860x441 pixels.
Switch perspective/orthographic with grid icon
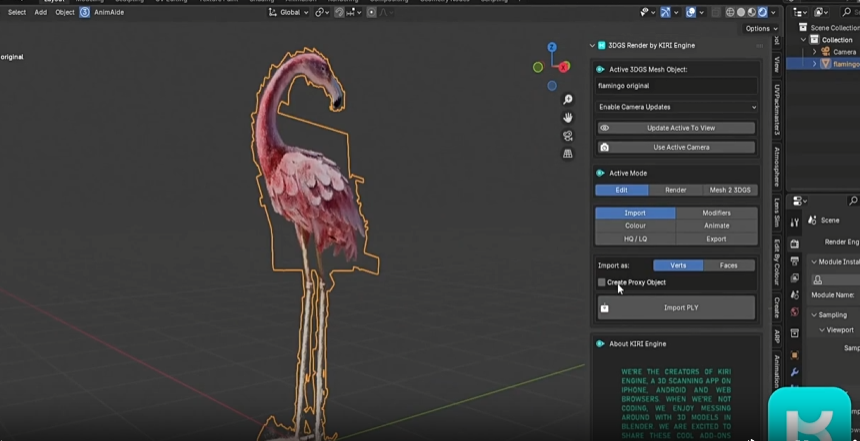click(568, 154)
